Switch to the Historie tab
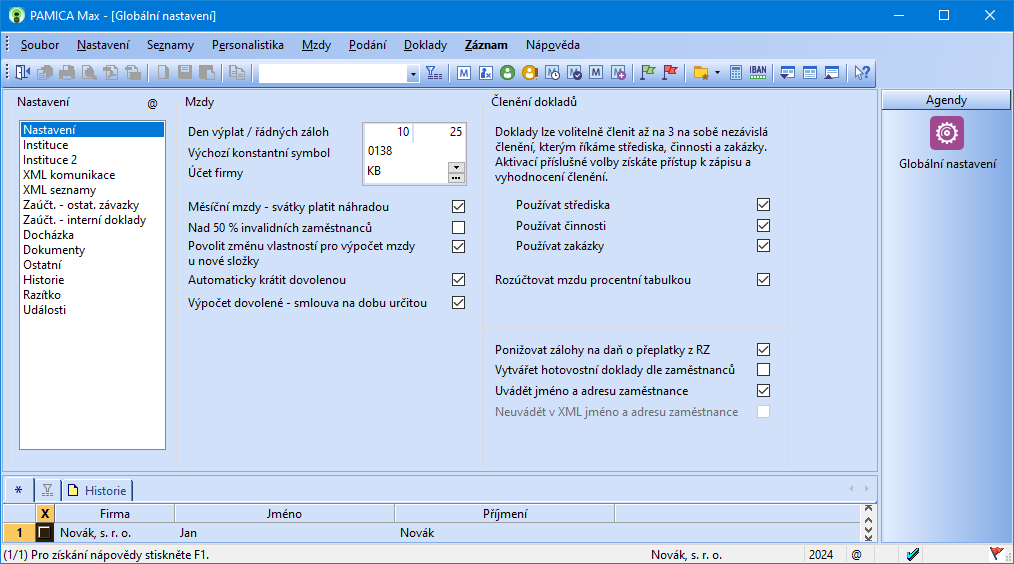The image size is (1014, 564). point(98,490)
